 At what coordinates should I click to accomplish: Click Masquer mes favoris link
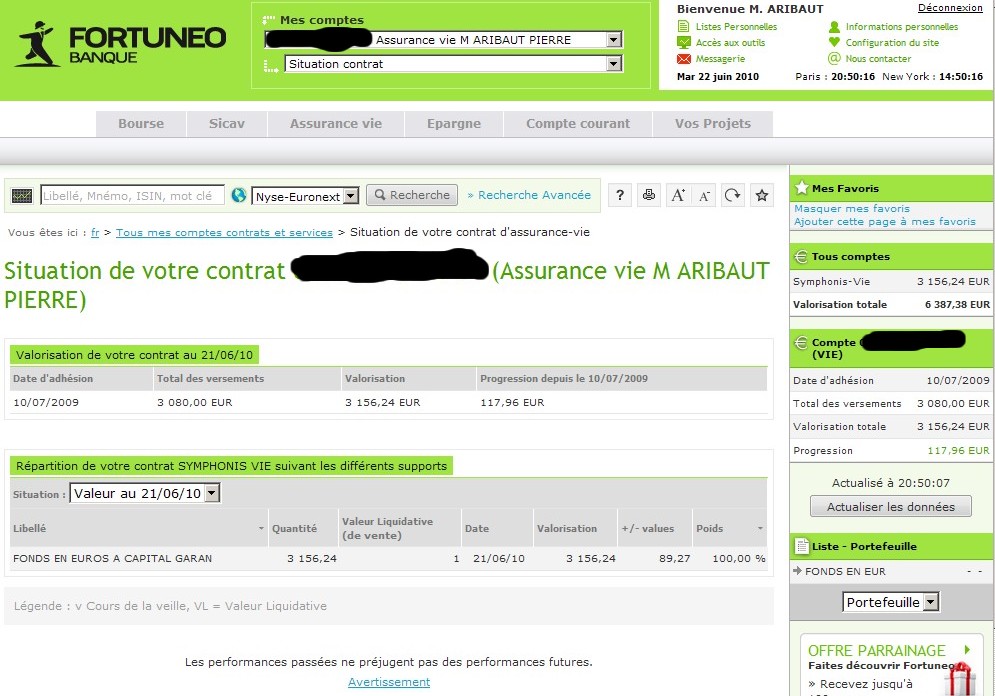tap(852, 209)
